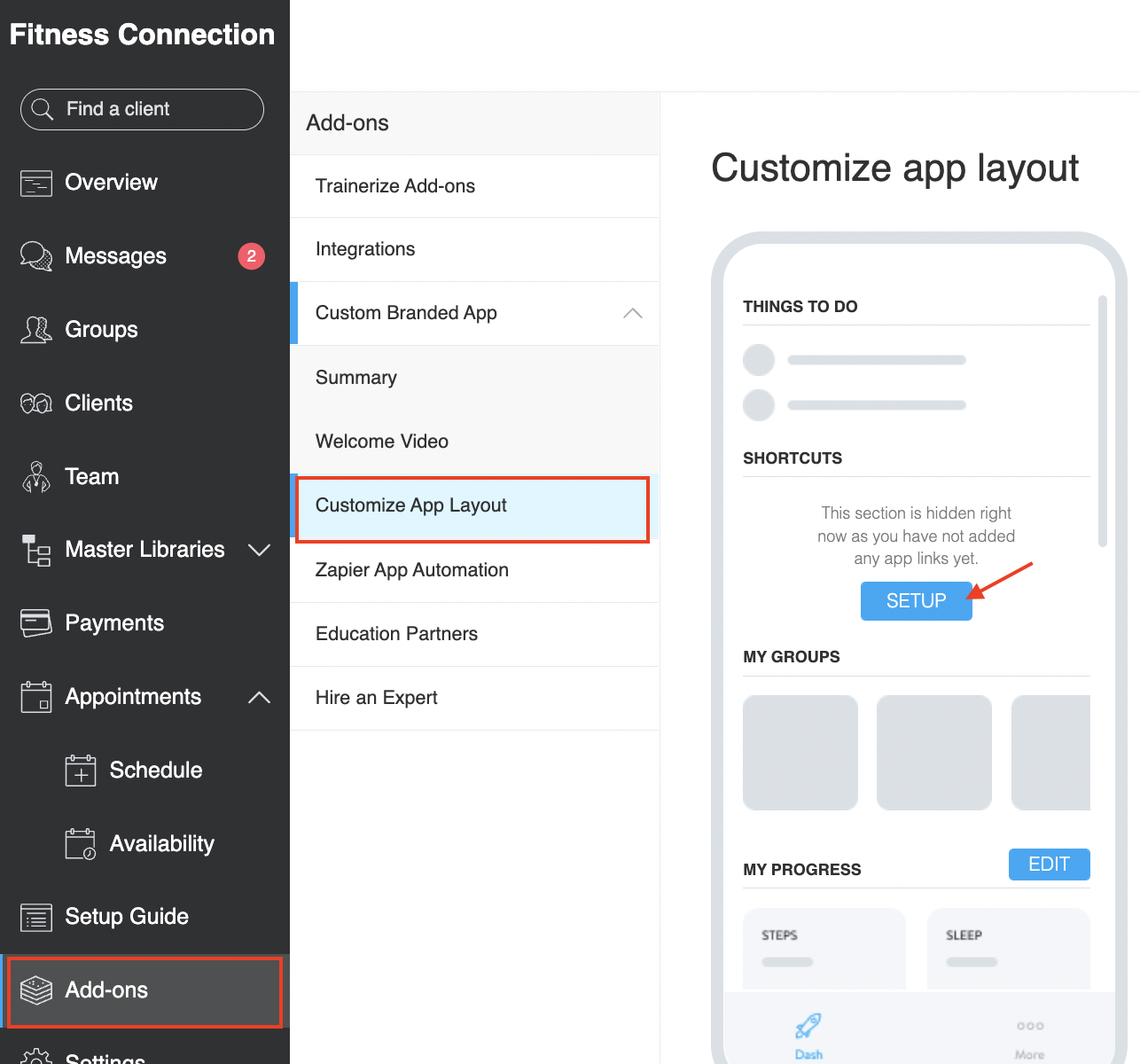The height and width of the screenshot is (1064, 1140).
Task: Open the Availability sub-page
Action: [162, 844]
